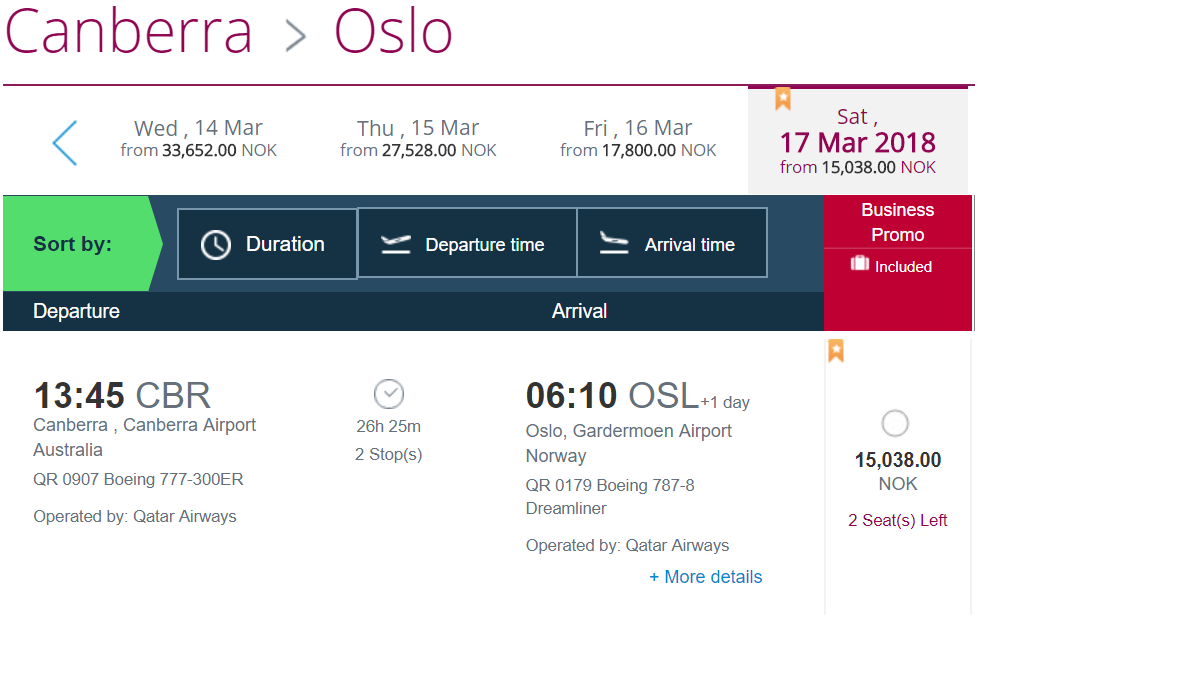Select the Thu, 15 Mar date tab
This screenshot has height=676, width=1200.
coord(418,139)
